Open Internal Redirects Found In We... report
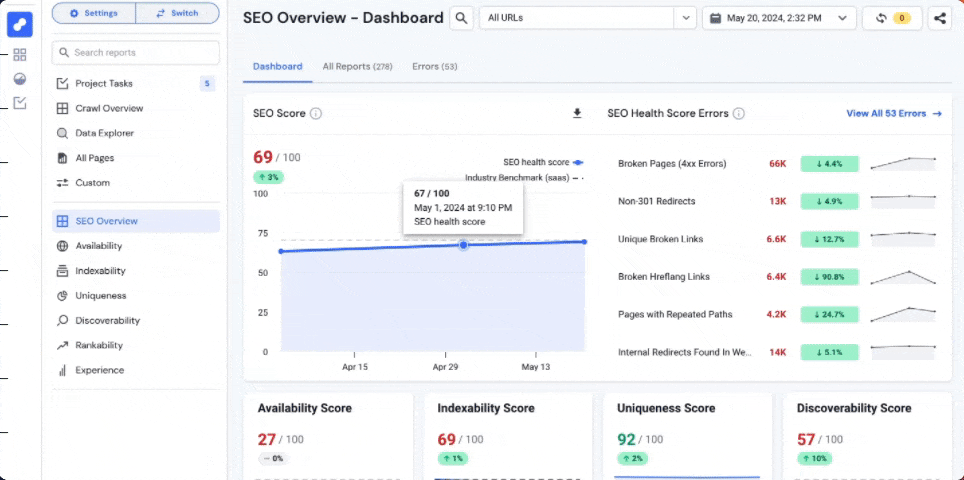The height and width of the screenshot is (480, 964). 685,352
